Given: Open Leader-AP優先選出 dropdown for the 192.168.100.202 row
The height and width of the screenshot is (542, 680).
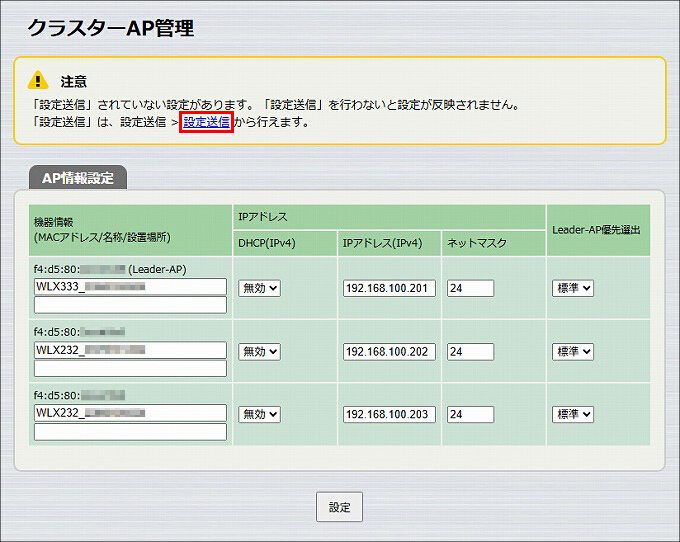Looking at the screenshot, I should (x=572, y=351).
